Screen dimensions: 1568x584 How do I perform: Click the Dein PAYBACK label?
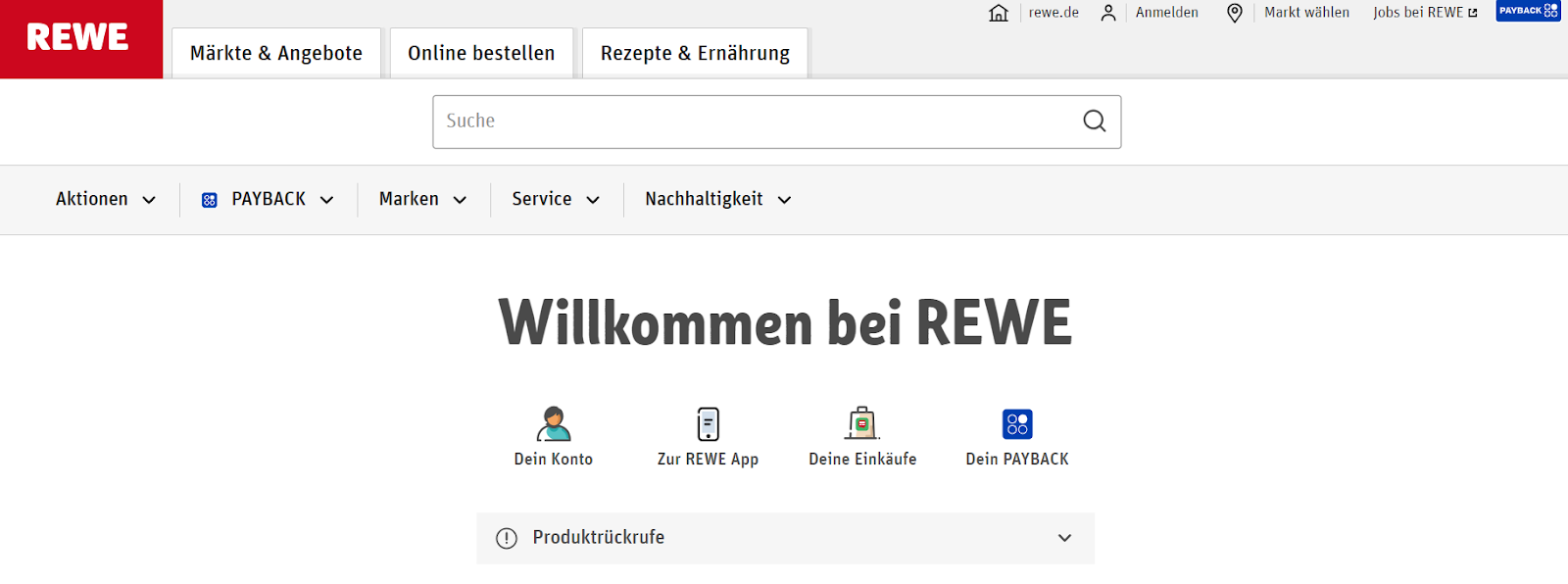tap(1017, 459)
